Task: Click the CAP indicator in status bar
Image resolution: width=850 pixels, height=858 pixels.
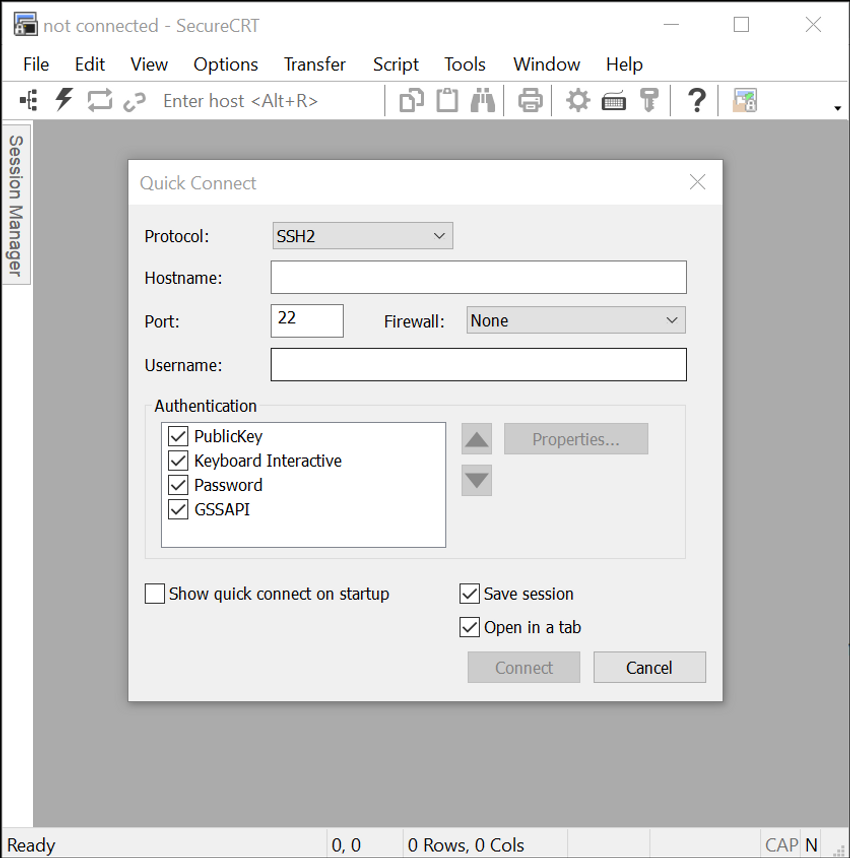Action: click(781, 845)
